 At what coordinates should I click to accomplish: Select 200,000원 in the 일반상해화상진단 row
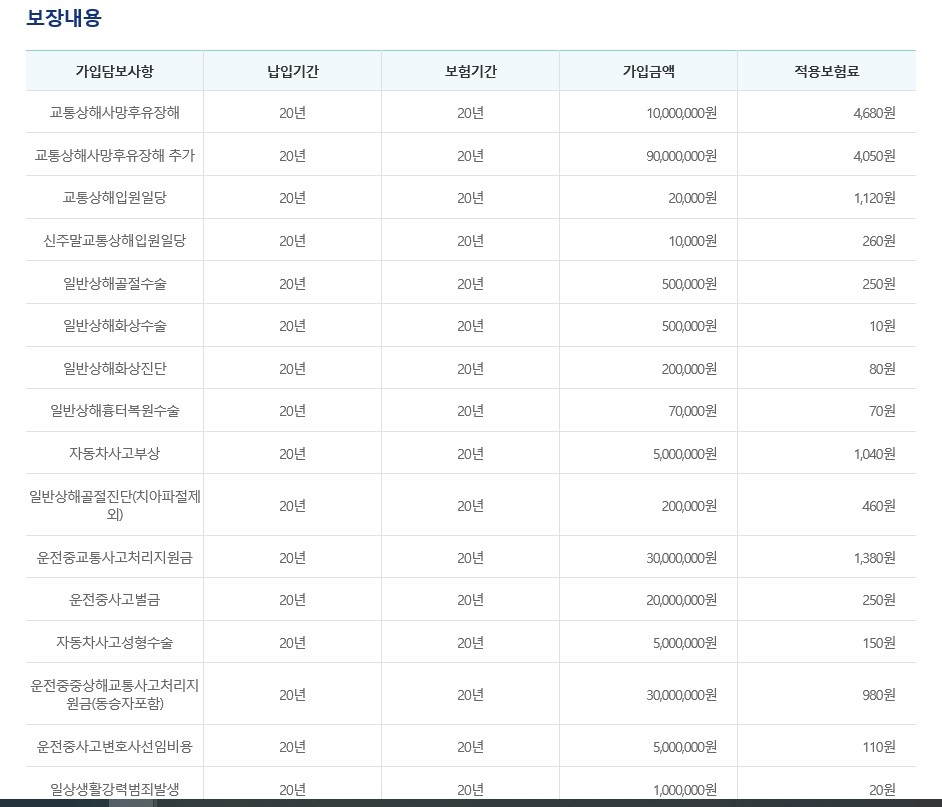(x=689, y=368)
